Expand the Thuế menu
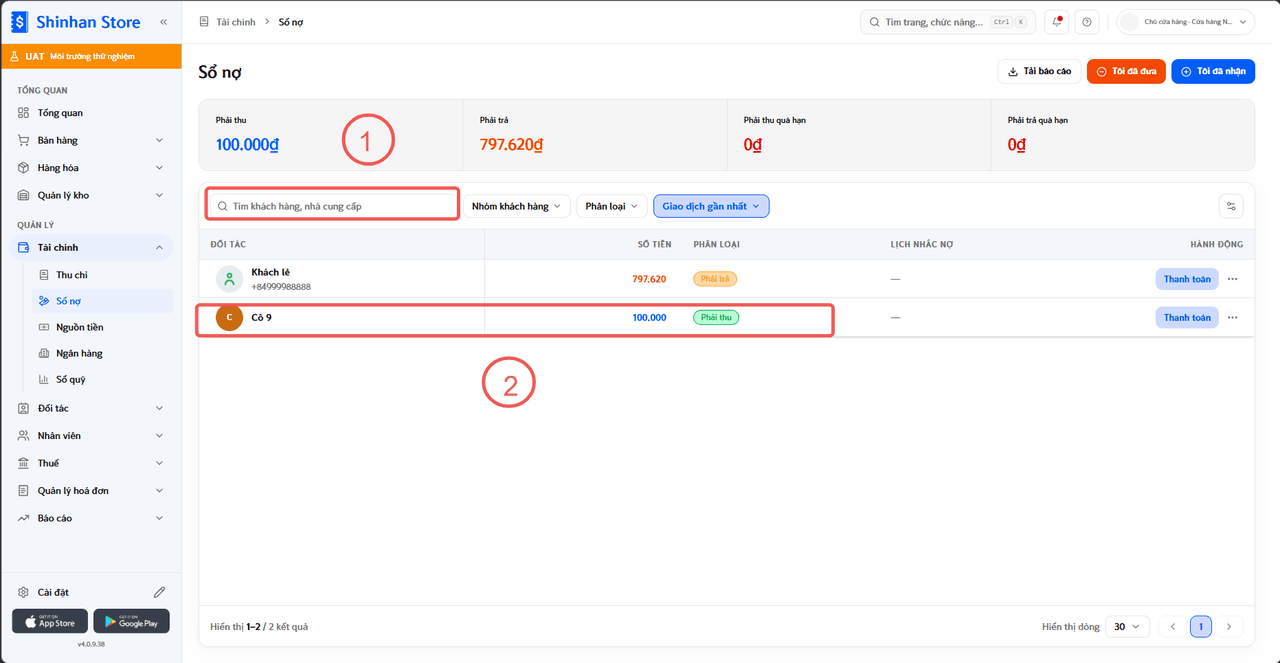This screenshot has height=663, width=1280. pos(91,463)
